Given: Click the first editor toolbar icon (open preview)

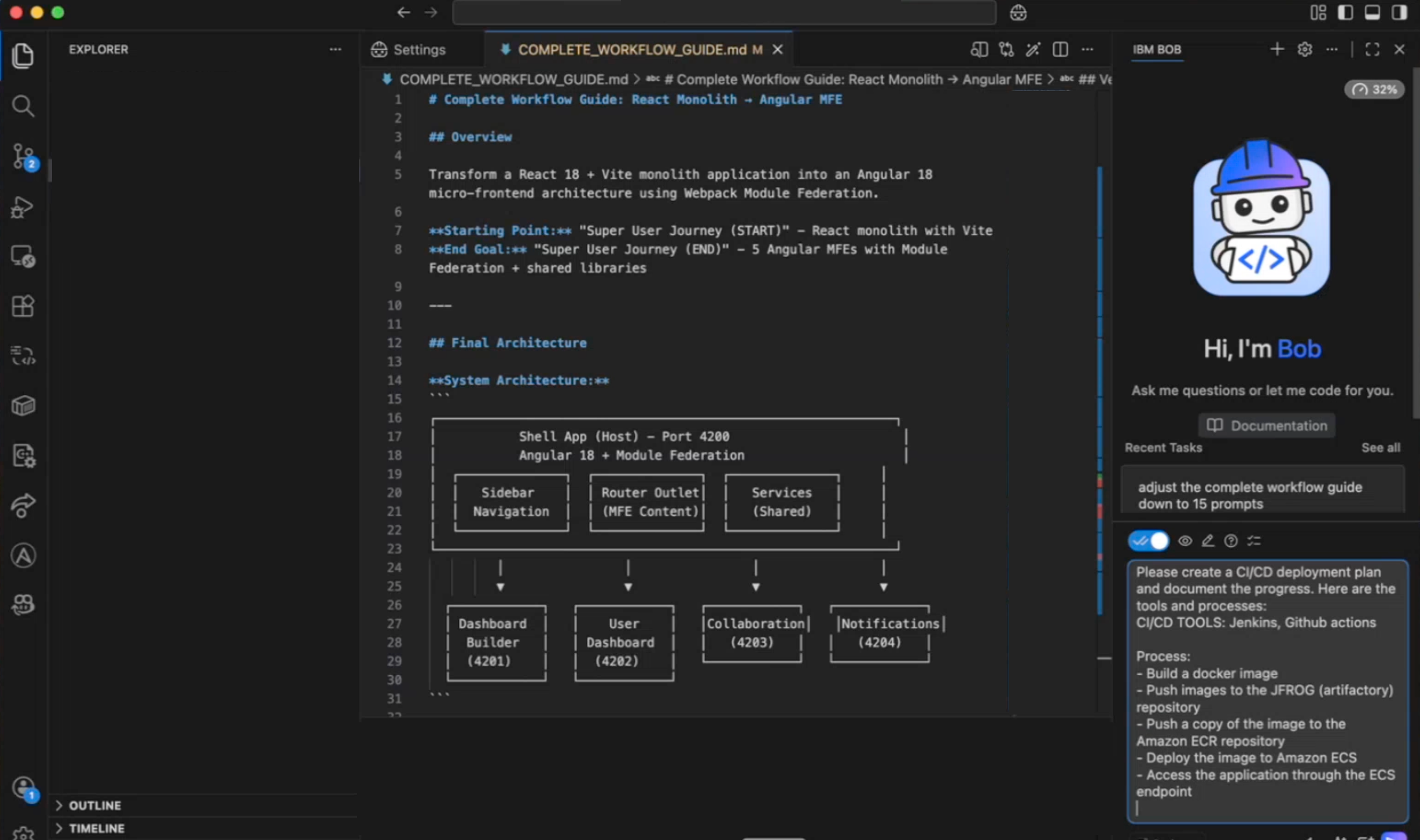Looking at the screenshot, I should coord(979,50).
